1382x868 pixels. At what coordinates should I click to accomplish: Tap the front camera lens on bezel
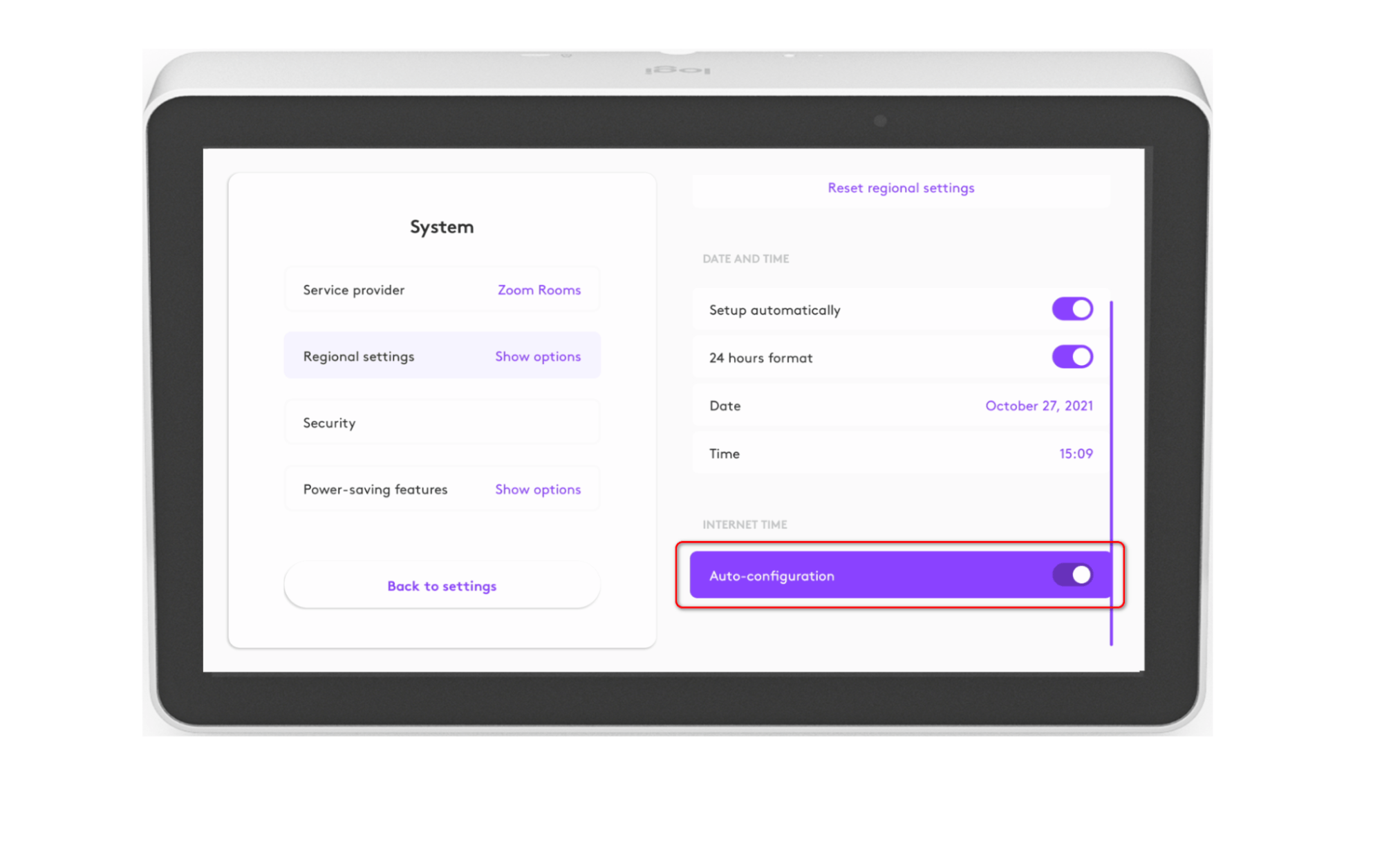click(879, 121)
